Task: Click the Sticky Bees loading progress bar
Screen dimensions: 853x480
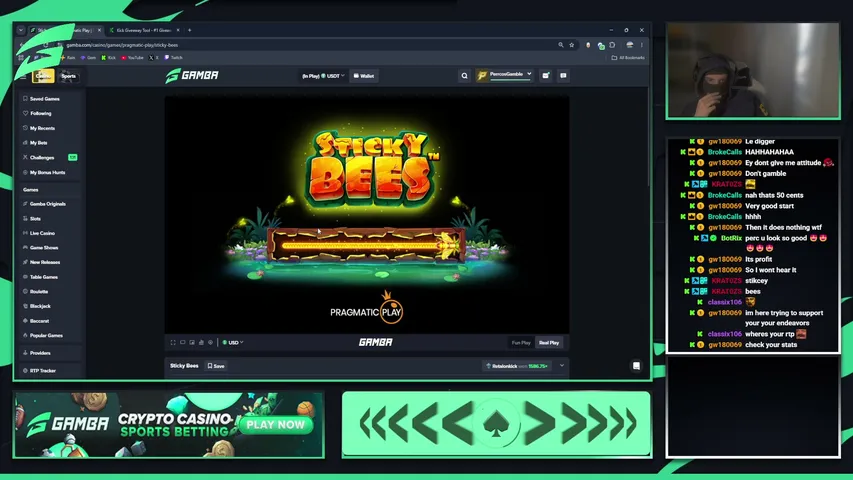Action: (366, 245)
